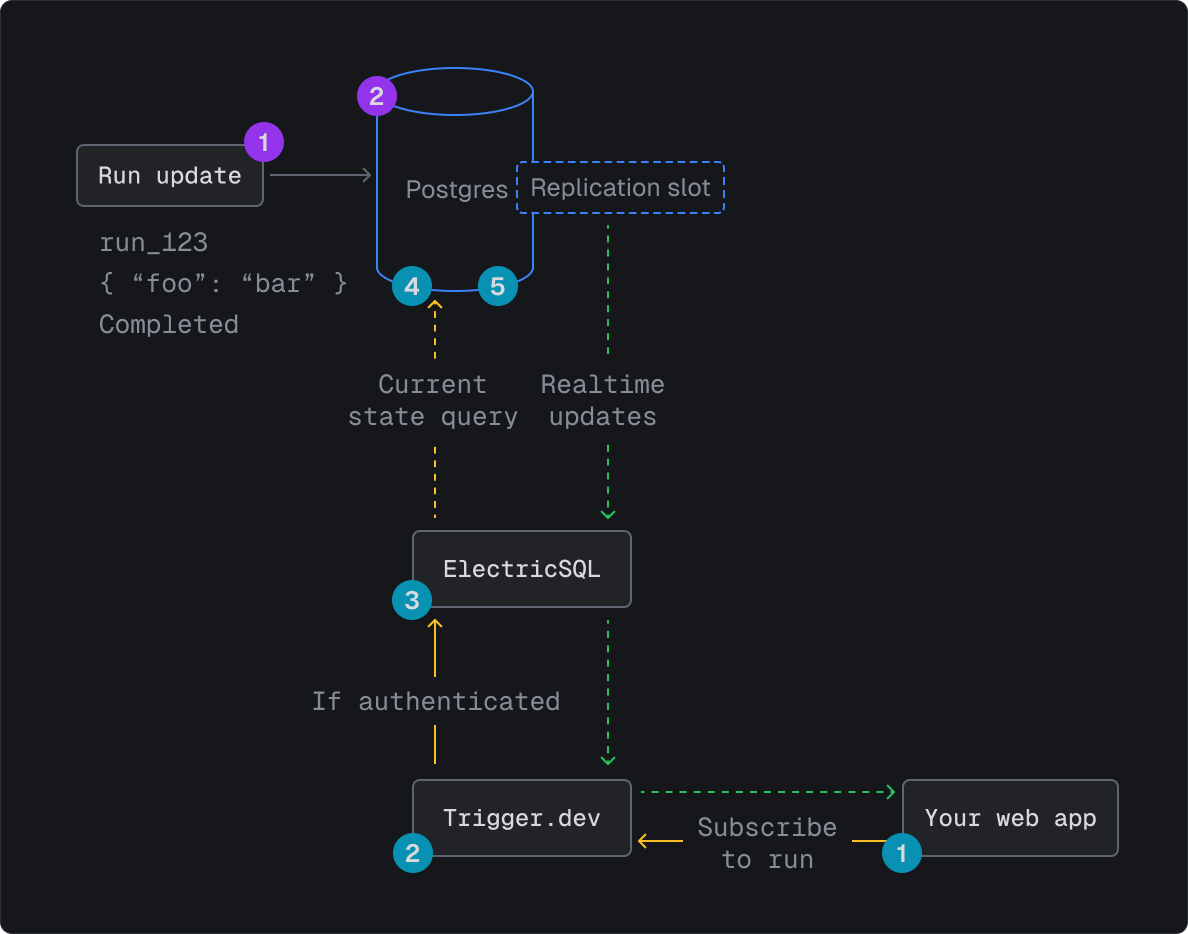Click the run_123 text

153,242
